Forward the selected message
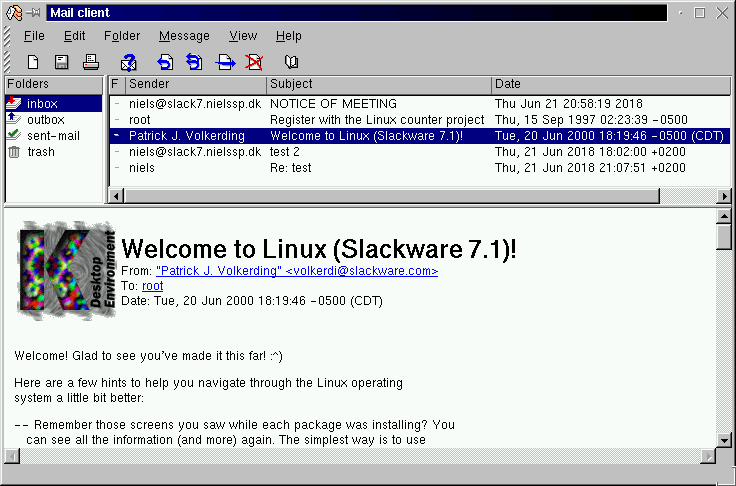The image size is (736, 486). pos(225,62)
